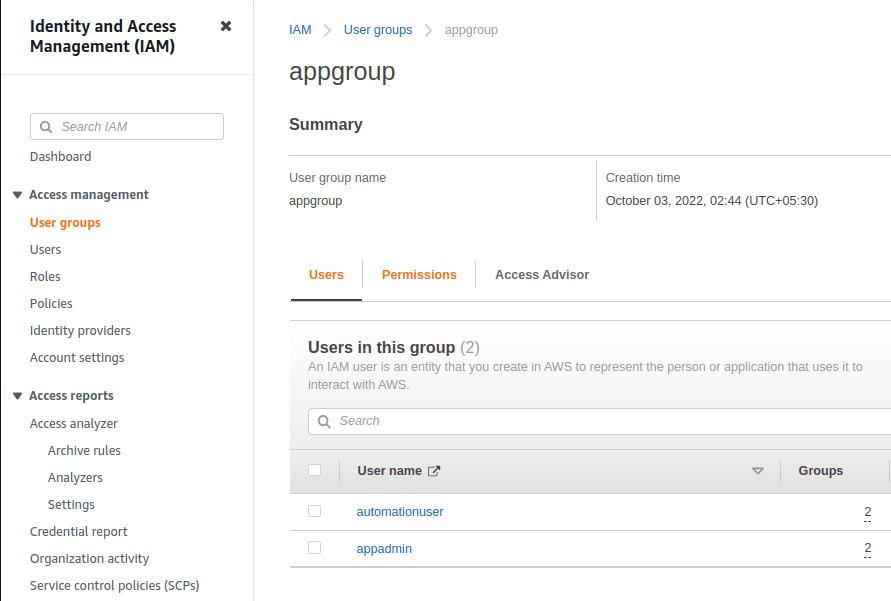The height and width of the screenshot is (601, 891).
Task: Switch to the Permissions tab
Action: (x=419, y=275)
